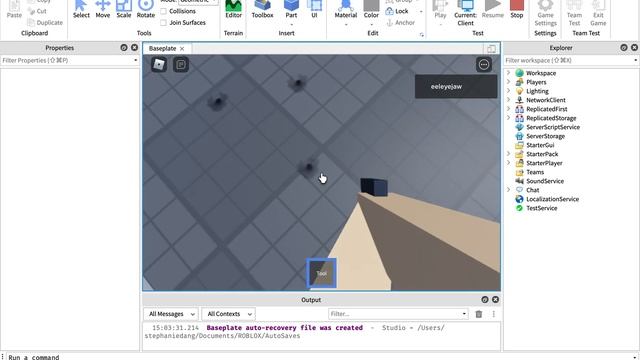Activate the Rotate tool
640x360 pixels.
(146, 9)
